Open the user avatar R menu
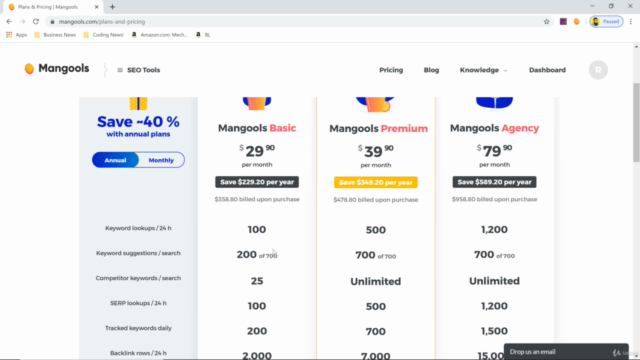This screenshot has height=360, width=640. tap(598, 70)
